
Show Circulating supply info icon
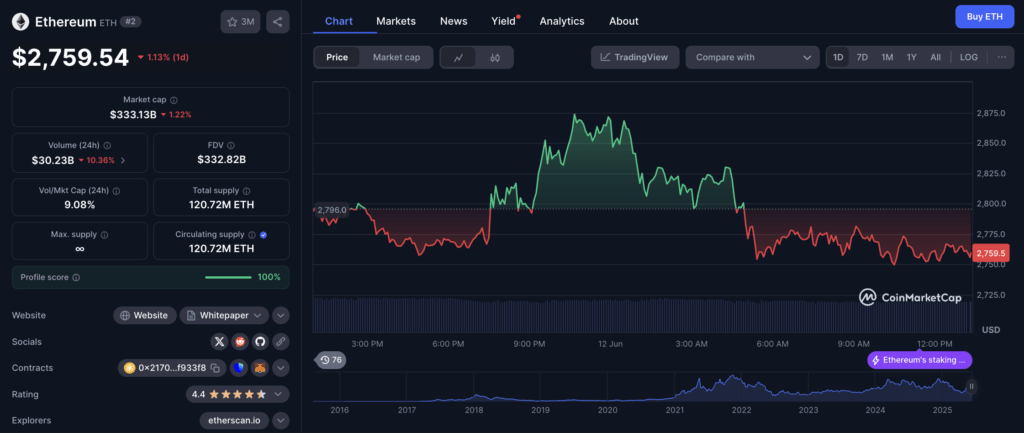point(251,234)
